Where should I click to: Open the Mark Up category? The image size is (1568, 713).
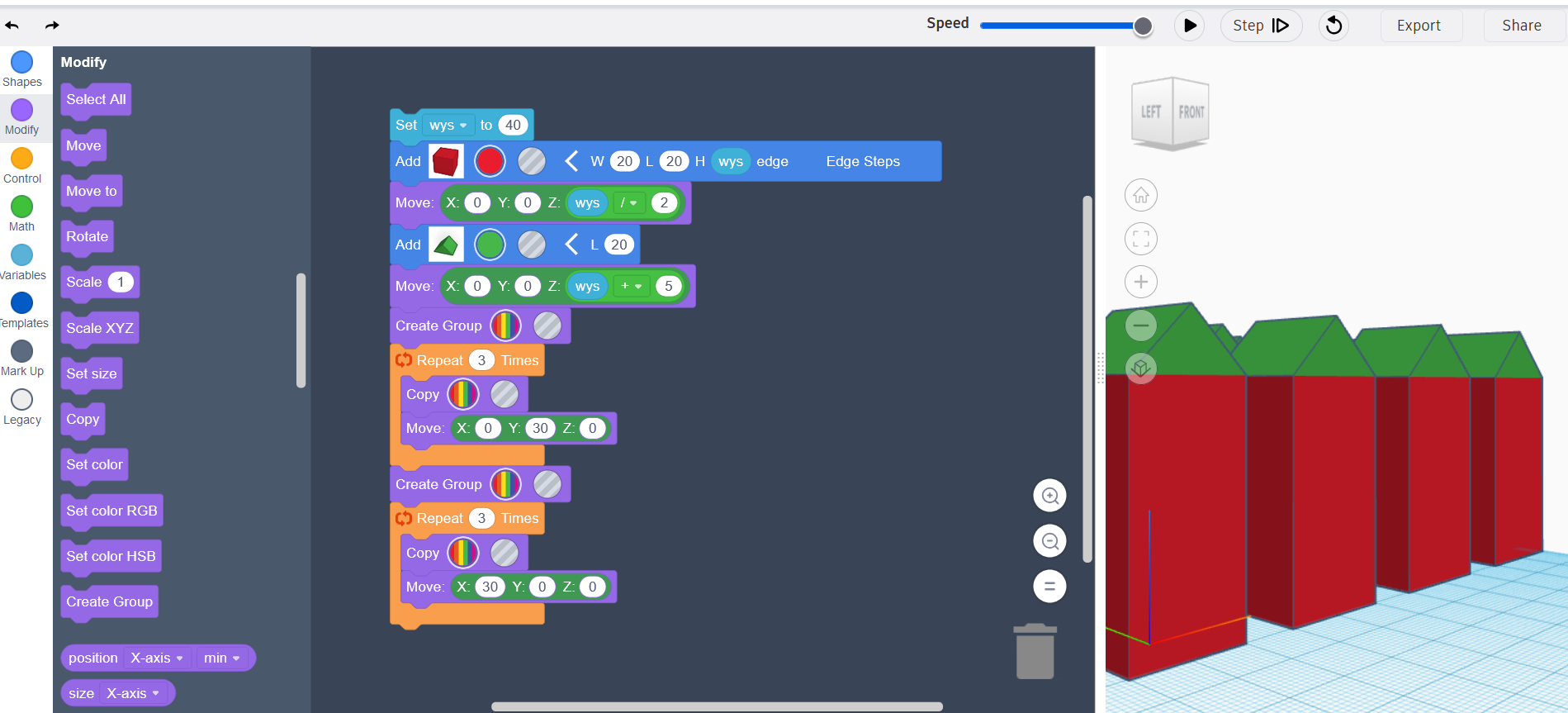point(22,359)
